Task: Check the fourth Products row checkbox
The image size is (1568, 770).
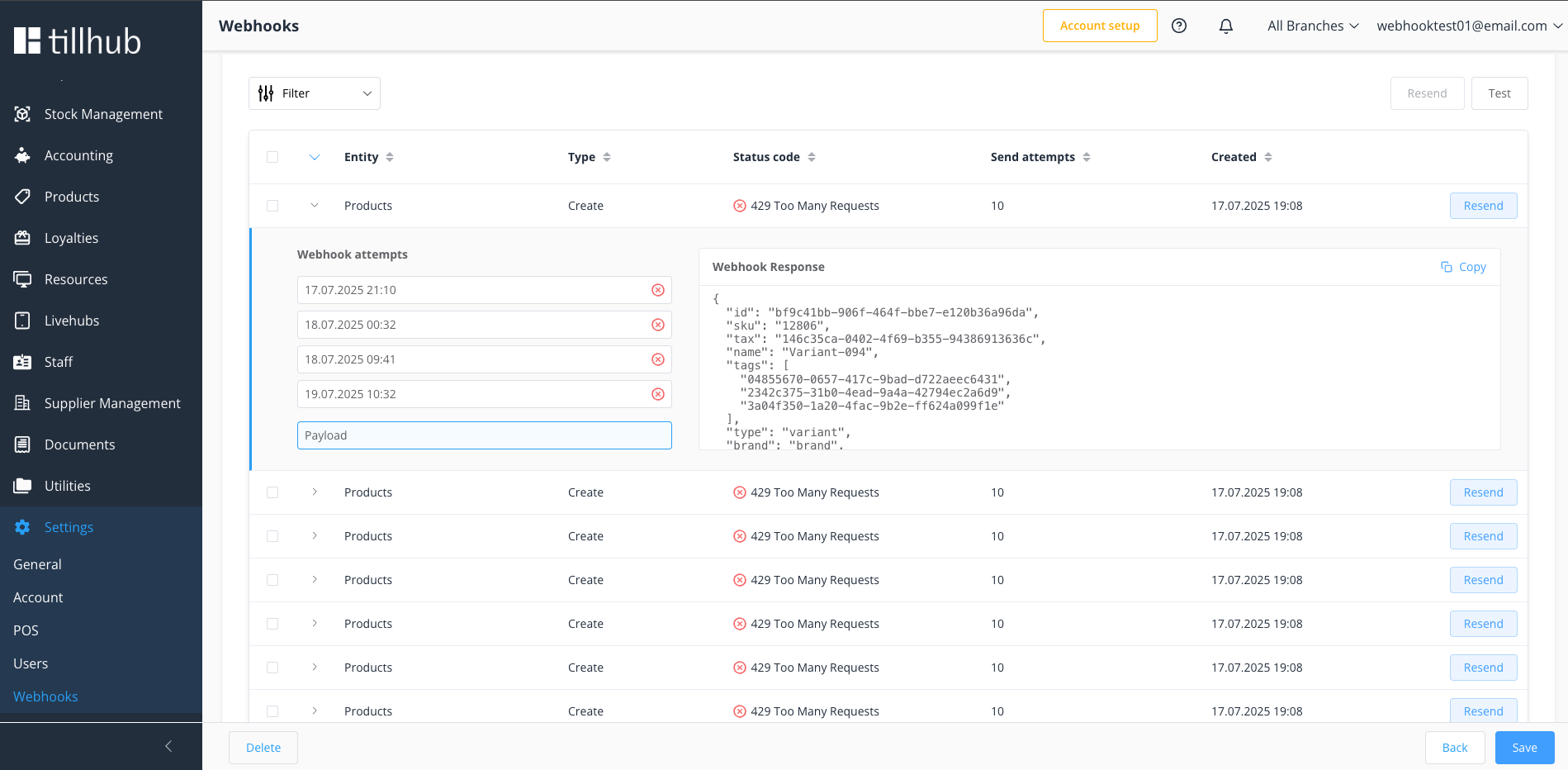Action: click(272, 580)
